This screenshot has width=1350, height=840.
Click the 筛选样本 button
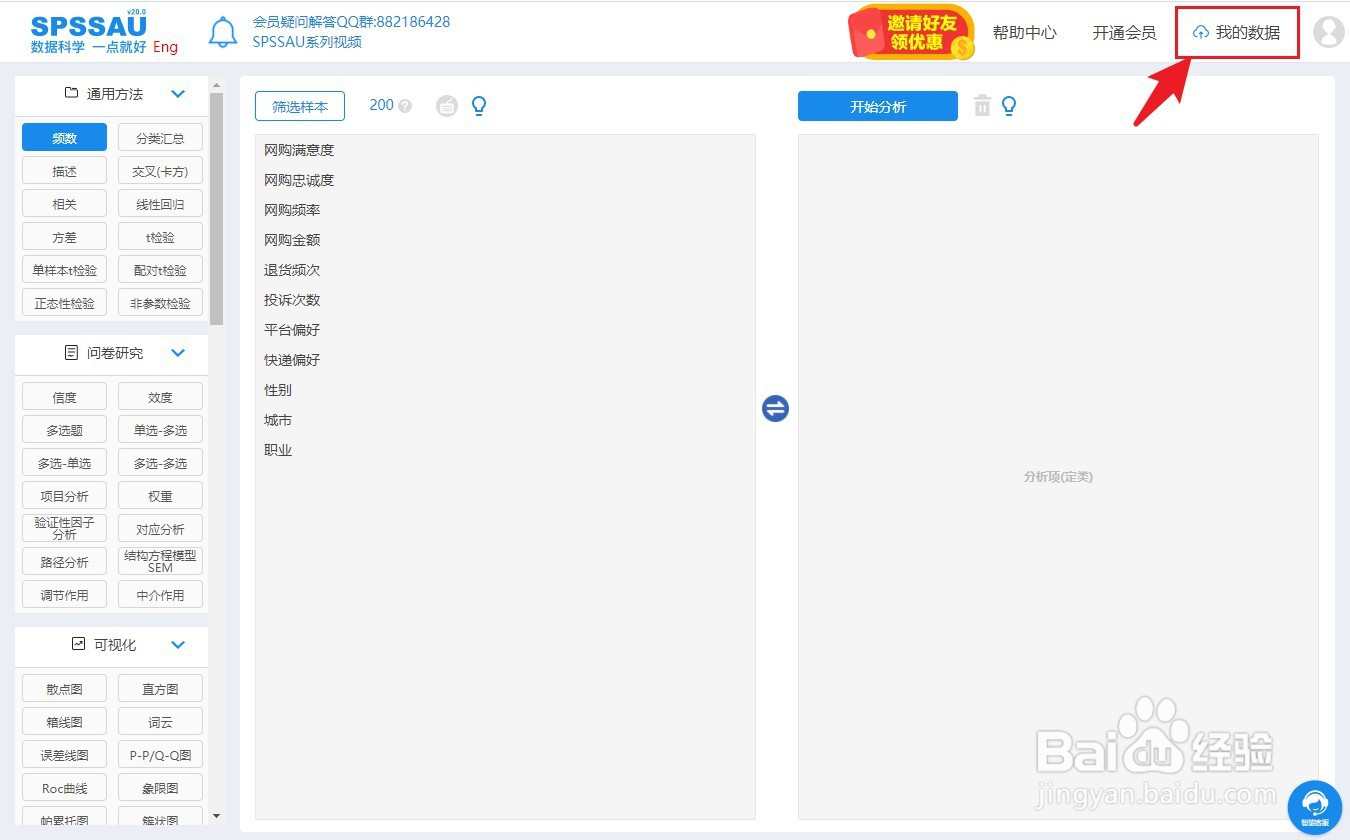(x=300, y=106)
